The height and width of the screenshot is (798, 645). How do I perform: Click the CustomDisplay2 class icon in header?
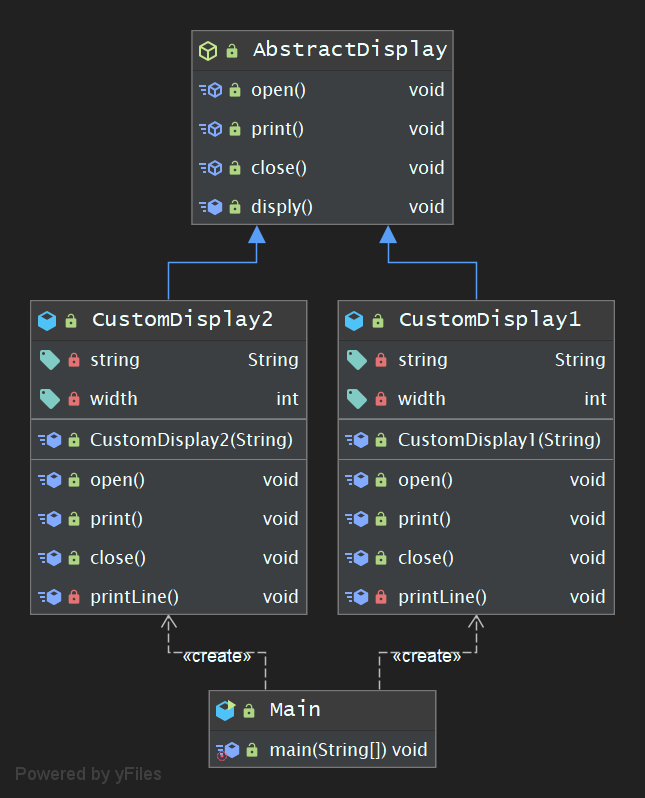[x=47, y=320]
